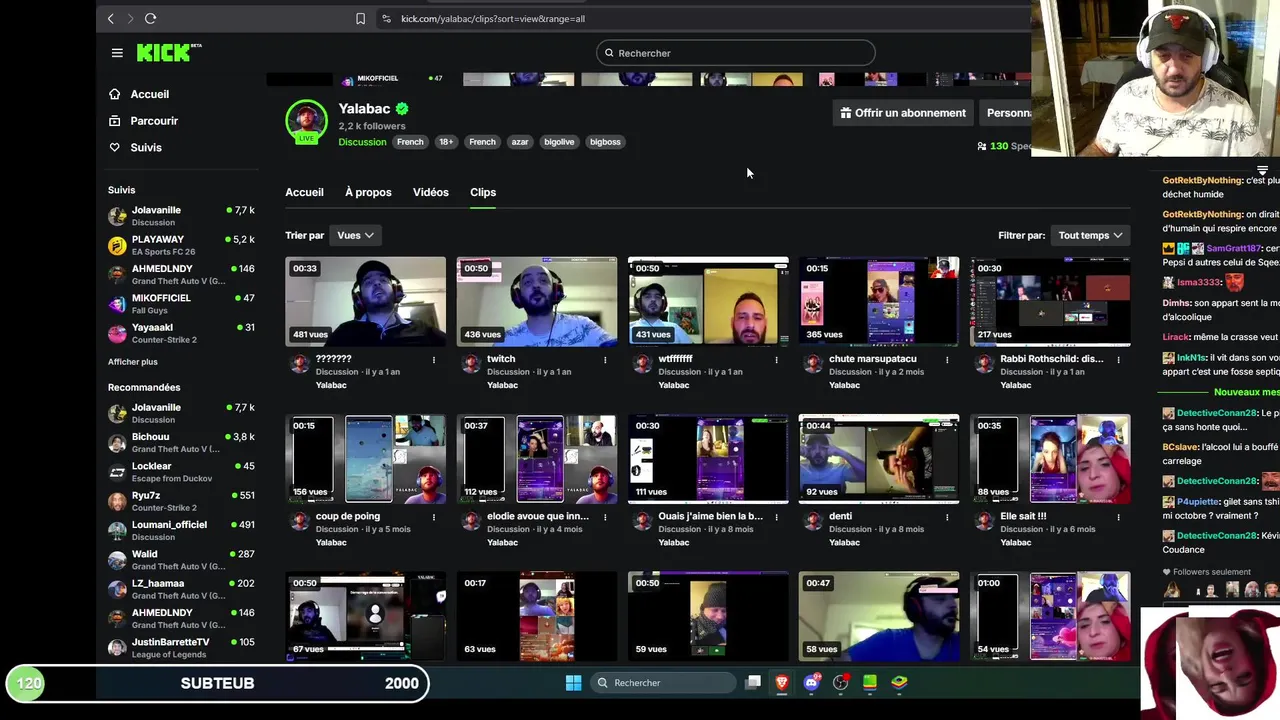Click the bigolive tag
This screenshot has height=720, width=1280.
559,142
